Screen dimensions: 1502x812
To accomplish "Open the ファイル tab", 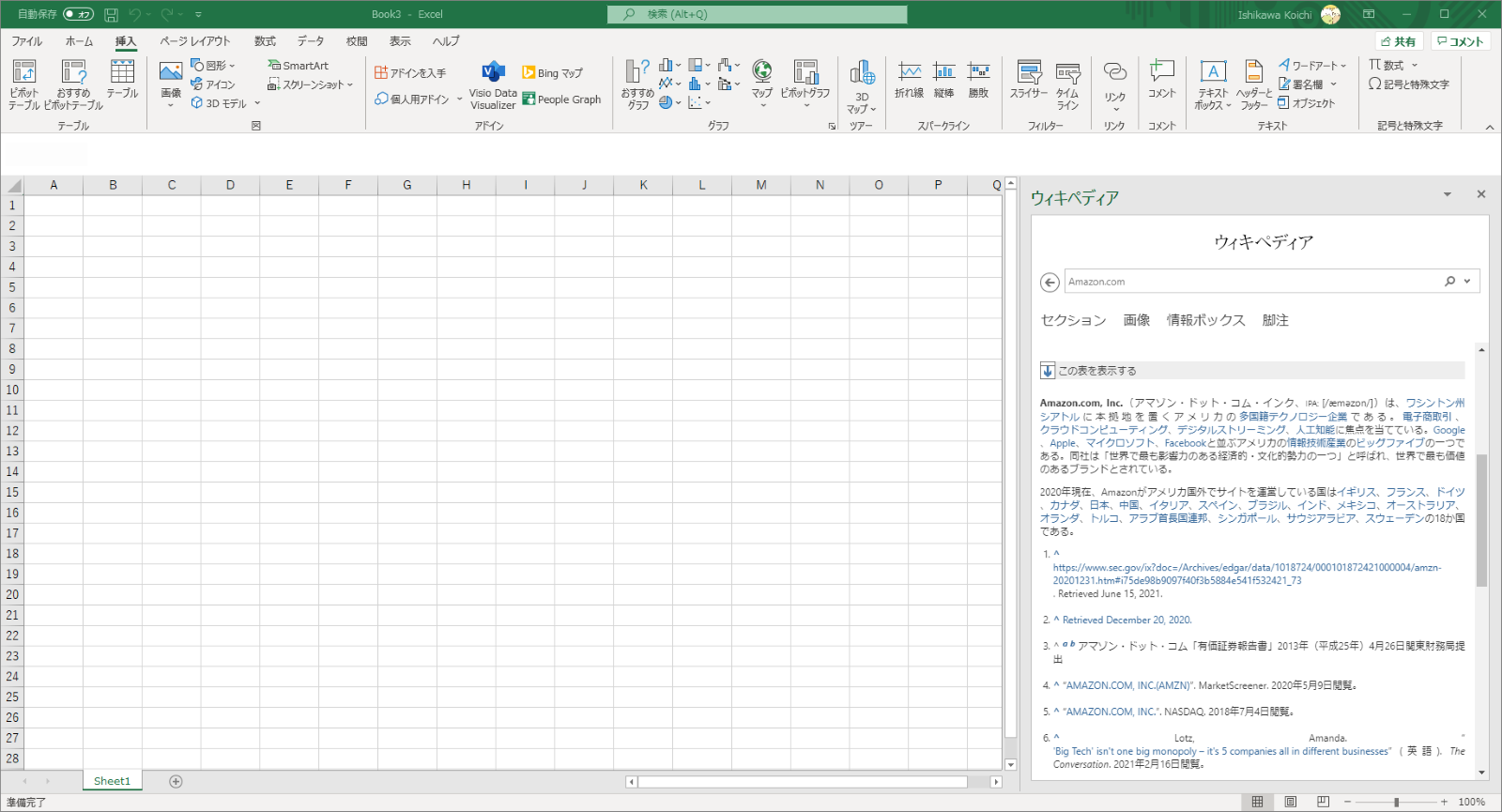I will 27,41.
